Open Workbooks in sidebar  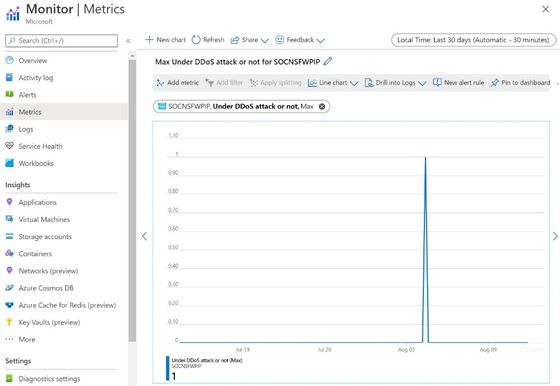click(x=36, y=163)
